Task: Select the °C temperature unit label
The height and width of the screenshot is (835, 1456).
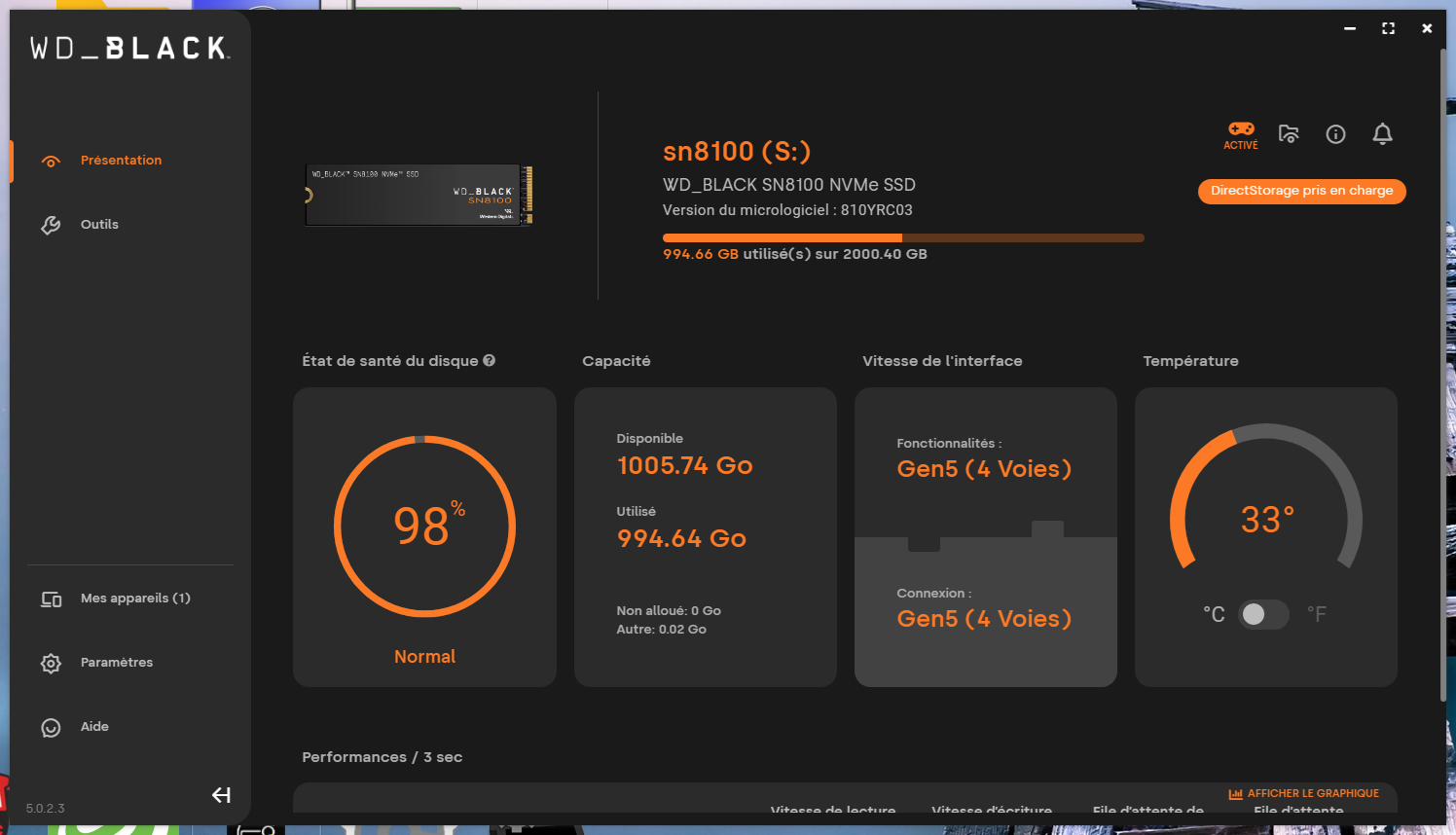Action: click(1214, 614)
